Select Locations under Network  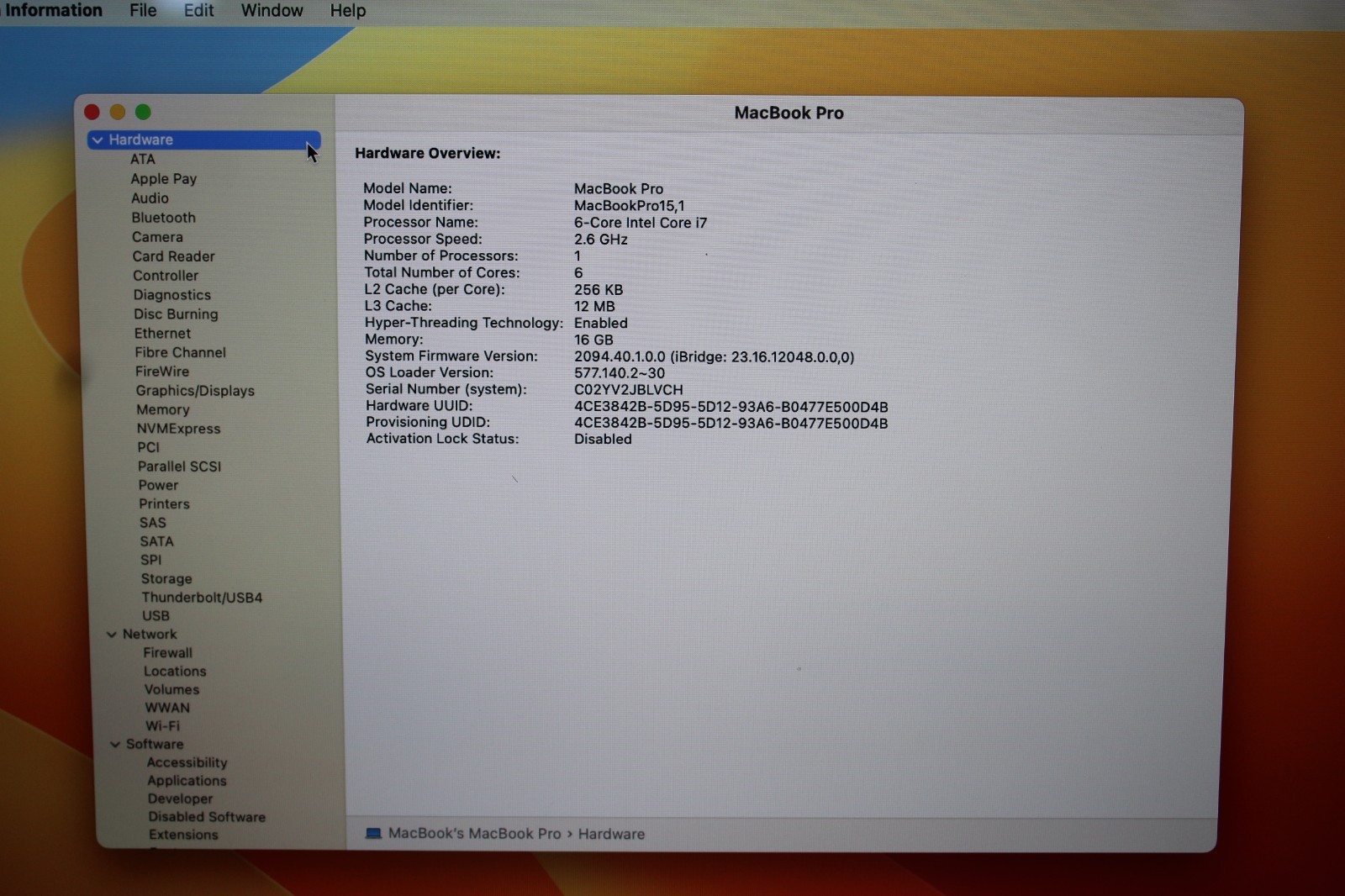pos(175,672)
